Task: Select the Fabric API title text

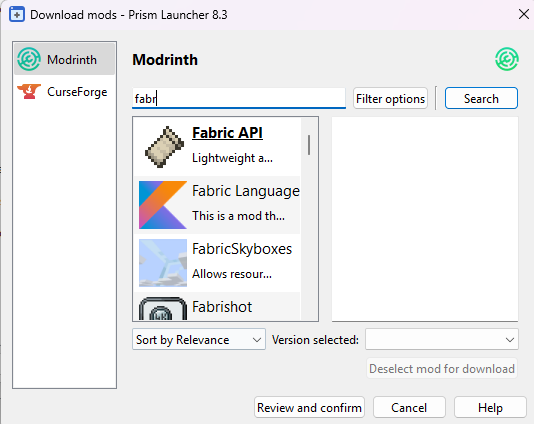Action: pyautogui.click(x=227, y=133)
